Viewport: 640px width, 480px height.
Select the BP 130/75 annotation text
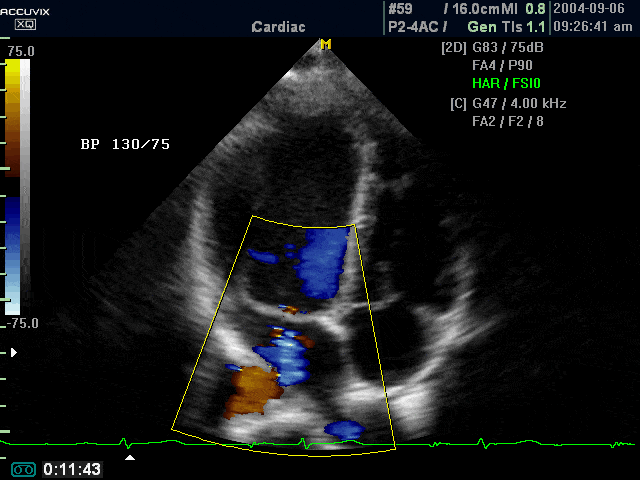[x=125, y=144]
